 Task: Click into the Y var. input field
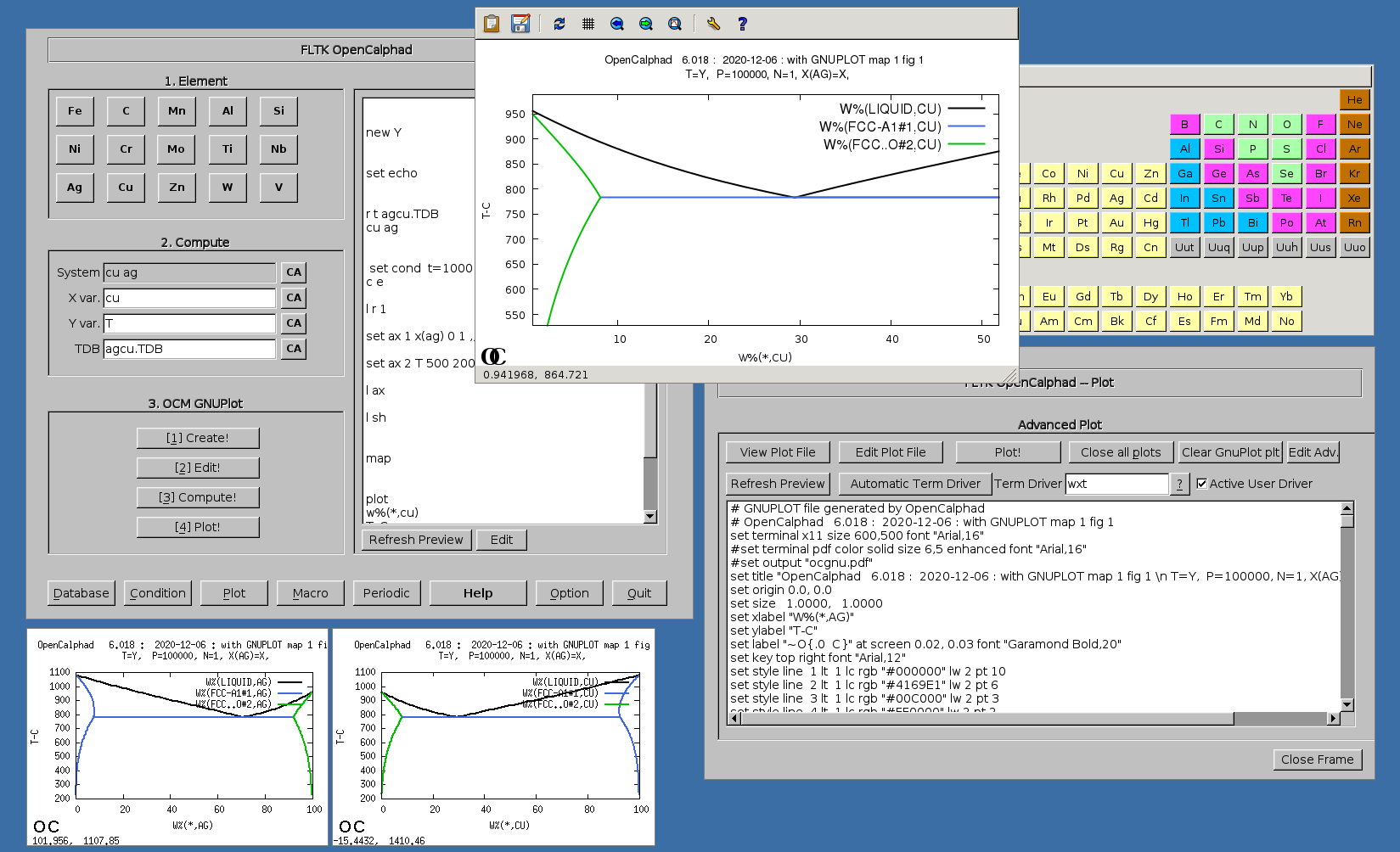click(189, 323)
